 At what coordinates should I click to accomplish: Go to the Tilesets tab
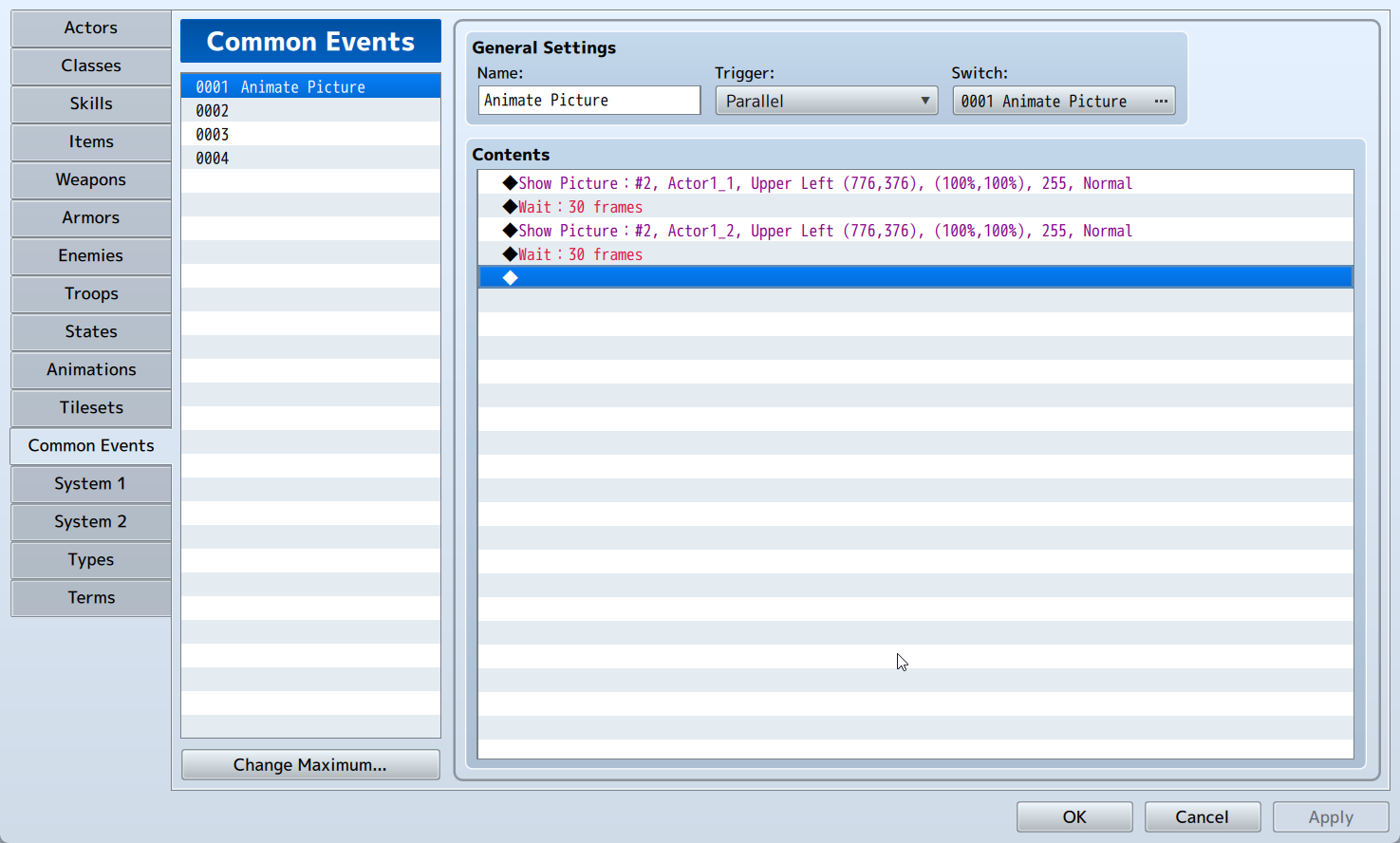click(91, 407)
